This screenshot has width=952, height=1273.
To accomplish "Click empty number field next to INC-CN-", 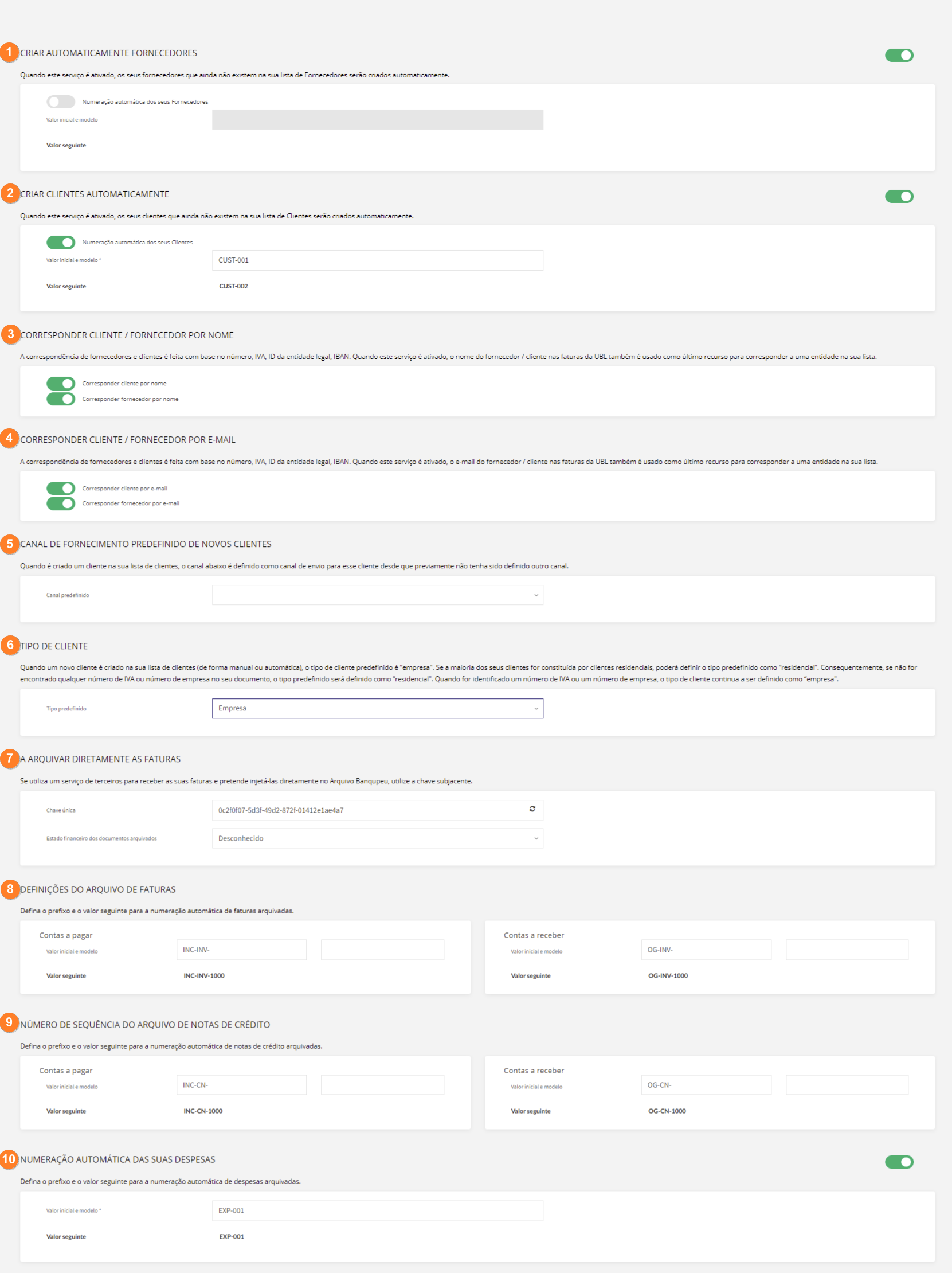I will pyautogui.click(x=382, y=1085).
